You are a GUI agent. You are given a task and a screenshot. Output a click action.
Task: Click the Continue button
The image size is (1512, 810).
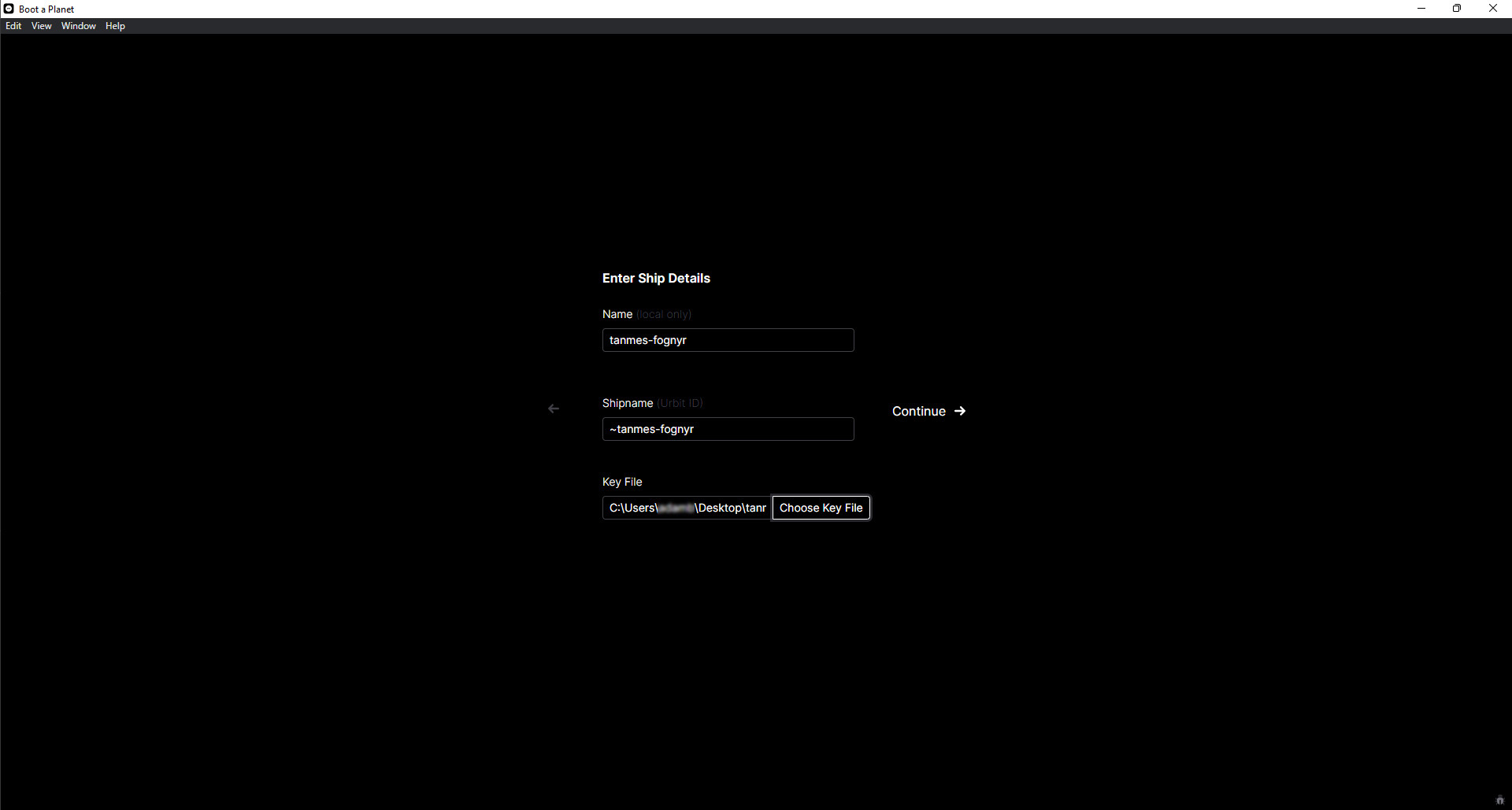coord(928,411)
